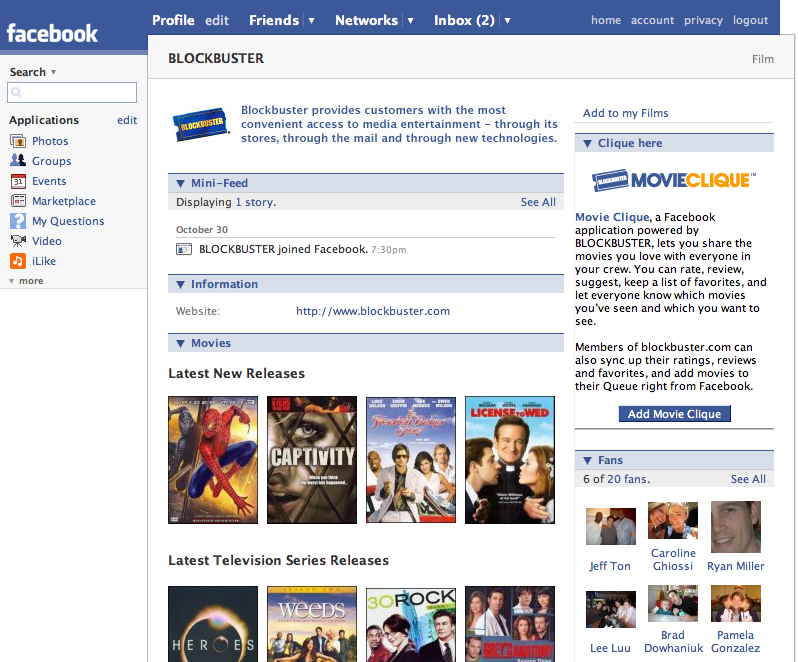The image size is (798, 662).
Task: Open the Networks dropdown arrow
Action: 410,21
